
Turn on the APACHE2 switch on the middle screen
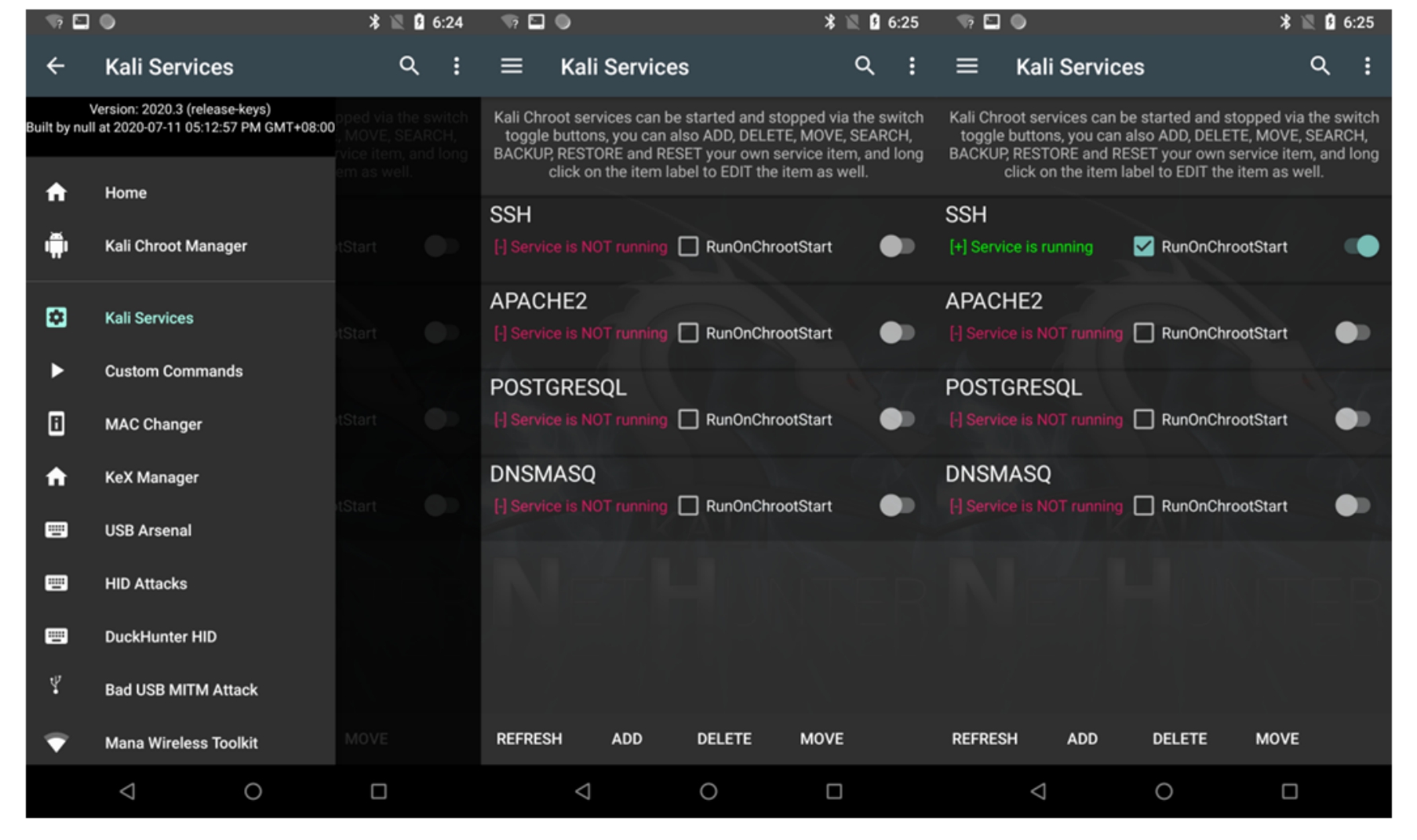(897, 333)
